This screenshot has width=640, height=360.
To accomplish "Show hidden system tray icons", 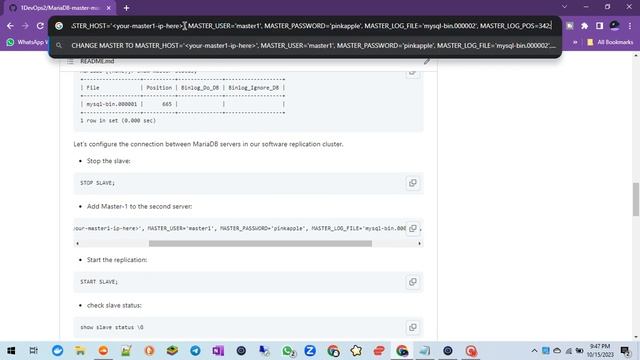I will pos(534,351).
